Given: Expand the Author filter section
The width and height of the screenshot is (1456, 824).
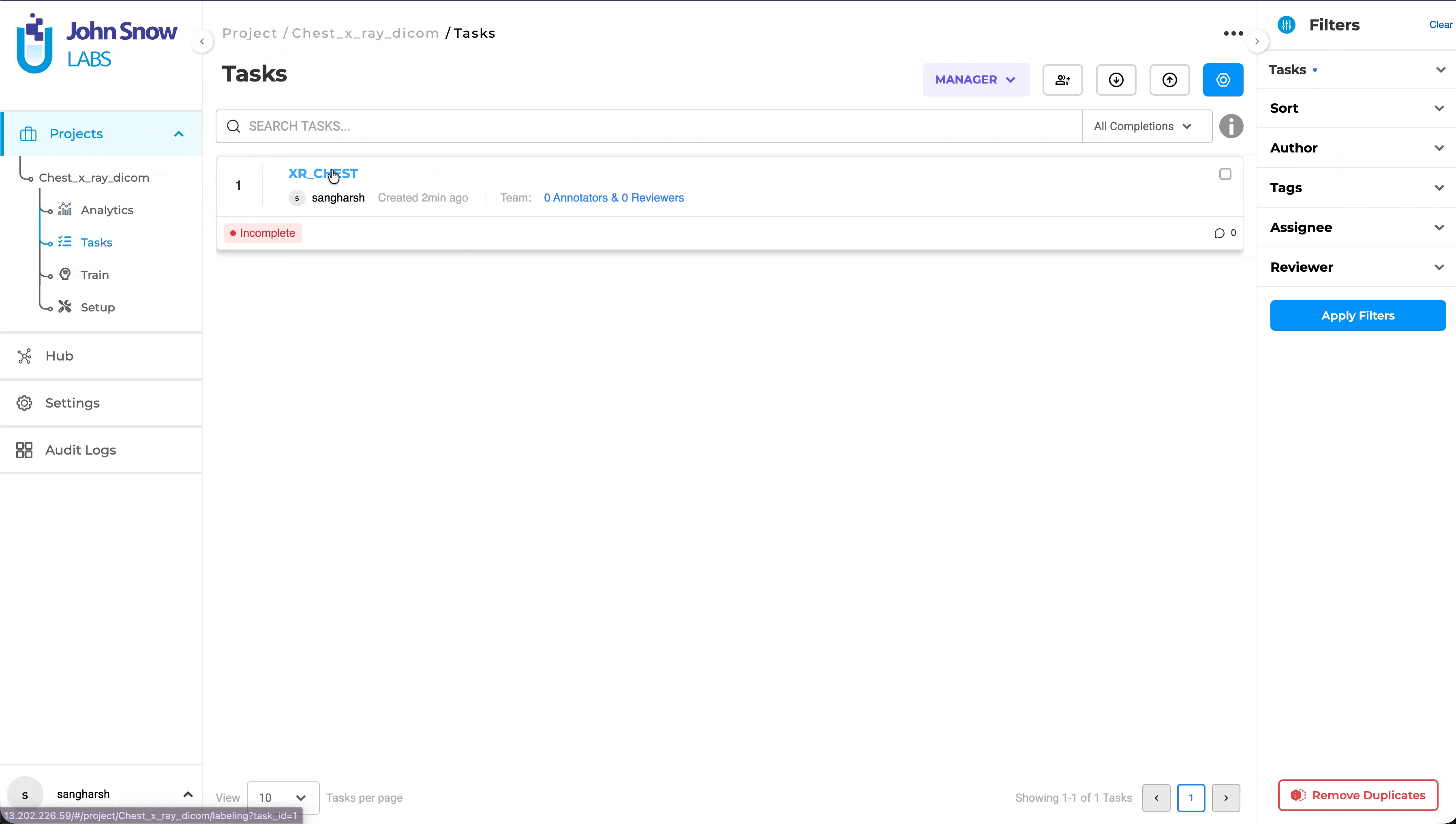Looking at the screenshot, I should 1356,148.
